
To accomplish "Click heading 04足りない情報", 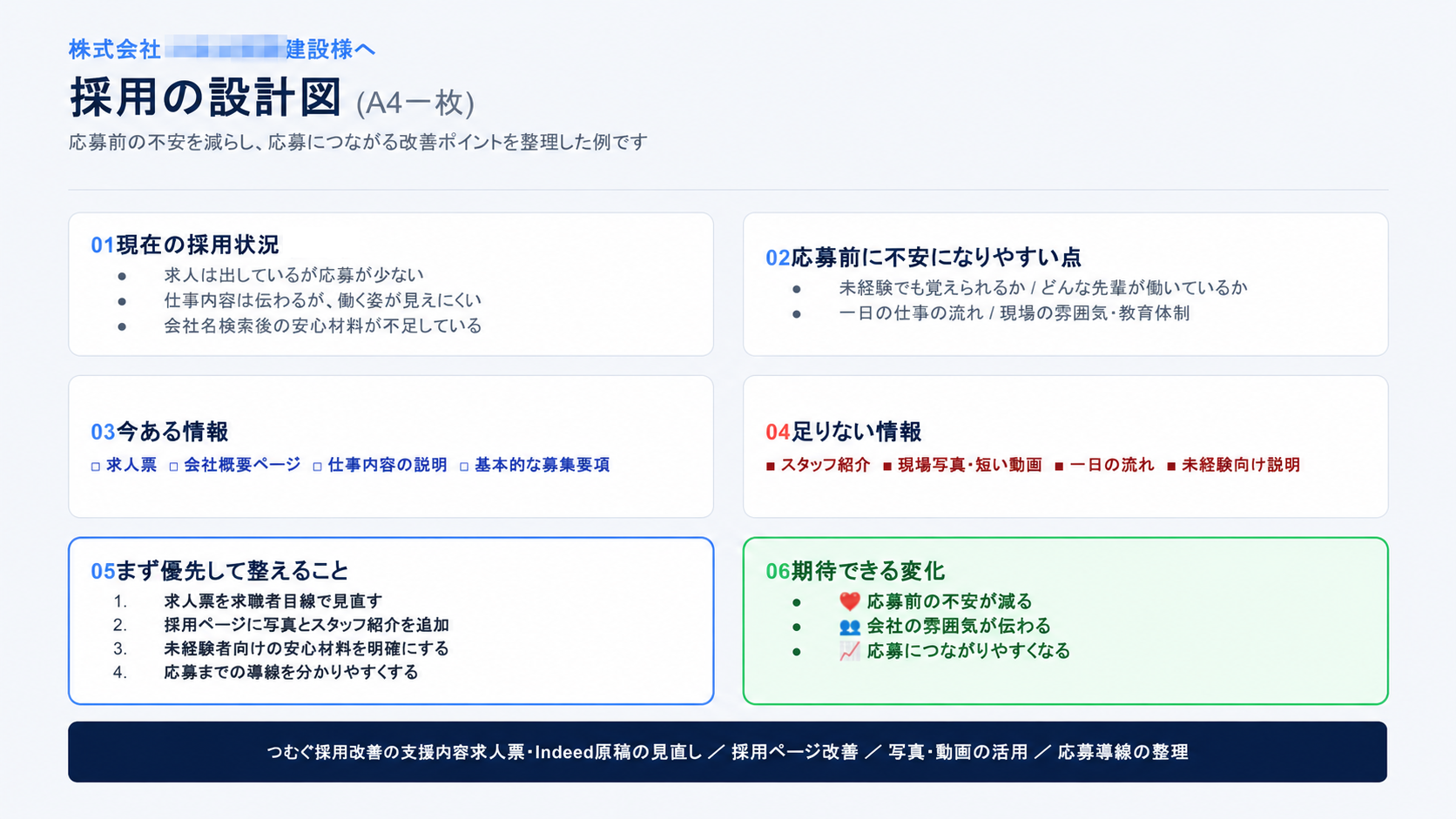I will pyautogui.click(x=843, y=432).
